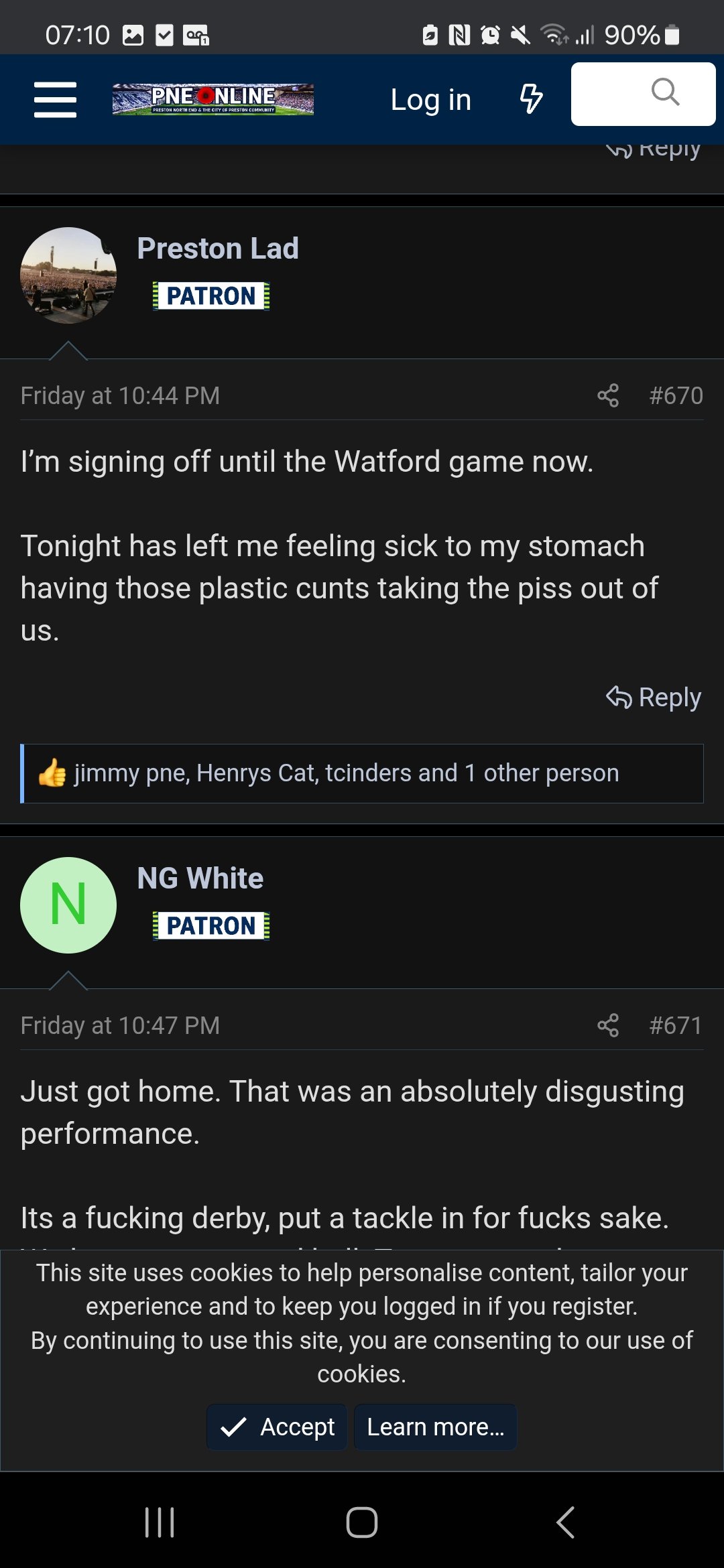This screenshot has height=1568, width=724.
Task: Open the What's new lightning icon
Action: [x=531, y=99]
